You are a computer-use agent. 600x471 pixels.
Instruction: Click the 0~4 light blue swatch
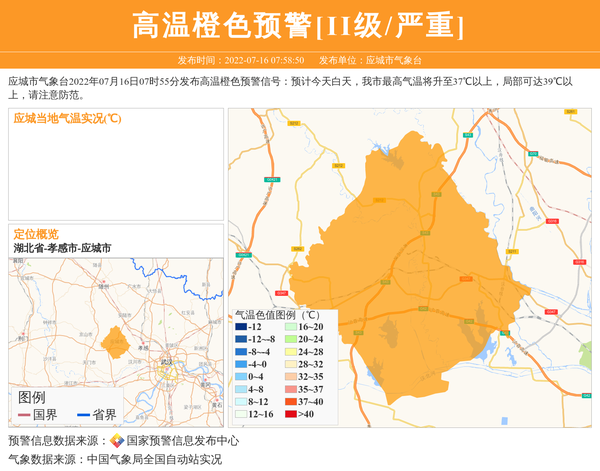coord(241,377)
